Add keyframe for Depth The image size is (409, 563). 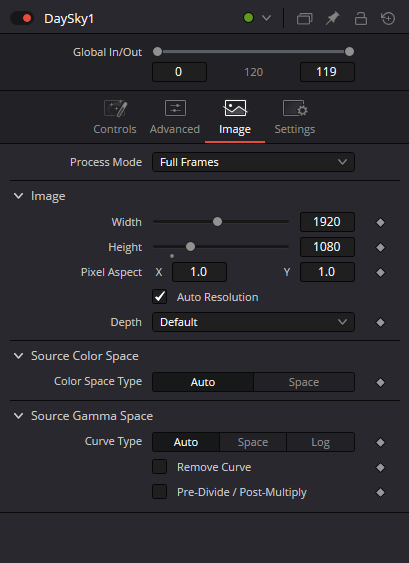380,322
